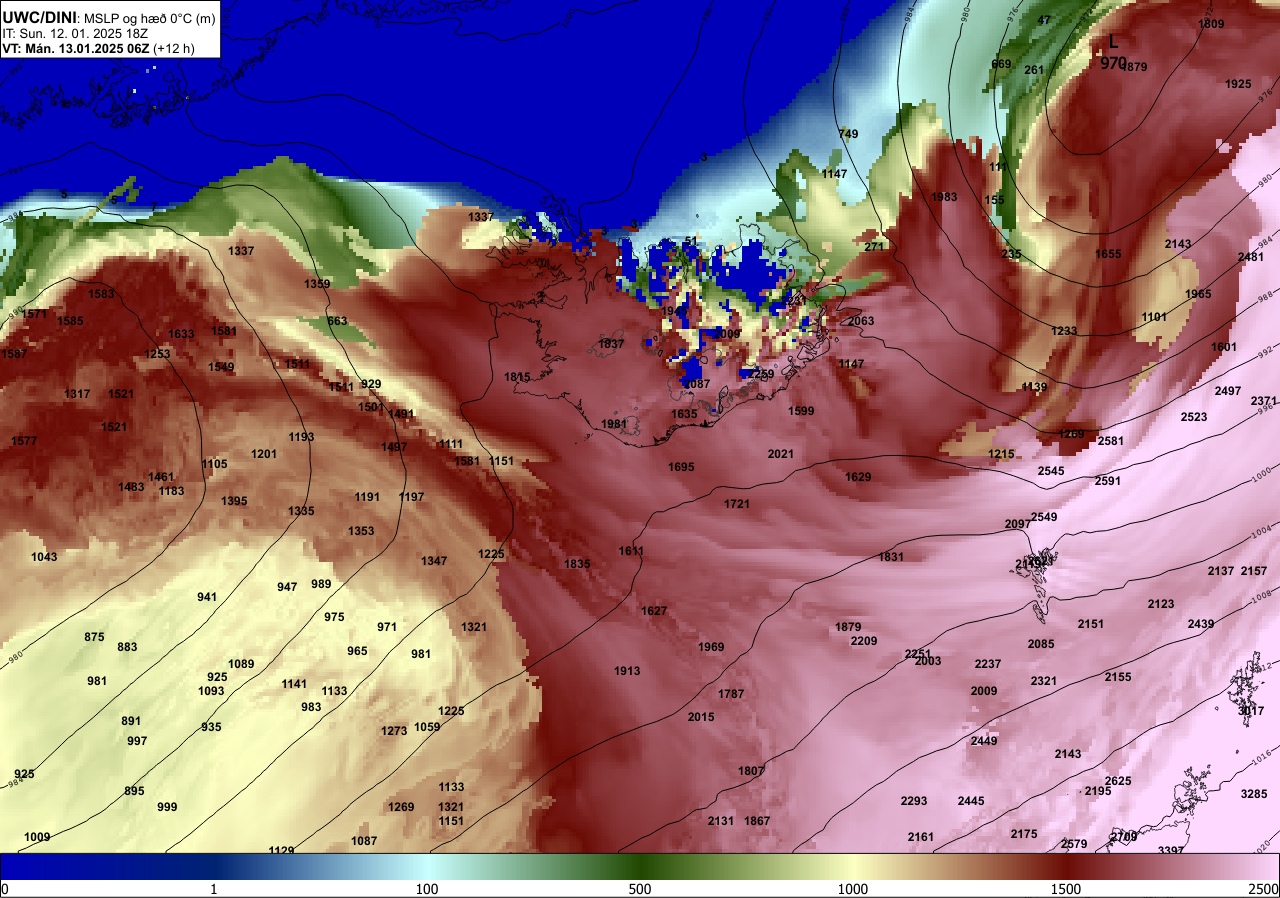This screenshot has width=1280, height=898.
Task: Pick the height value 2497
Action: point(1228,391)
